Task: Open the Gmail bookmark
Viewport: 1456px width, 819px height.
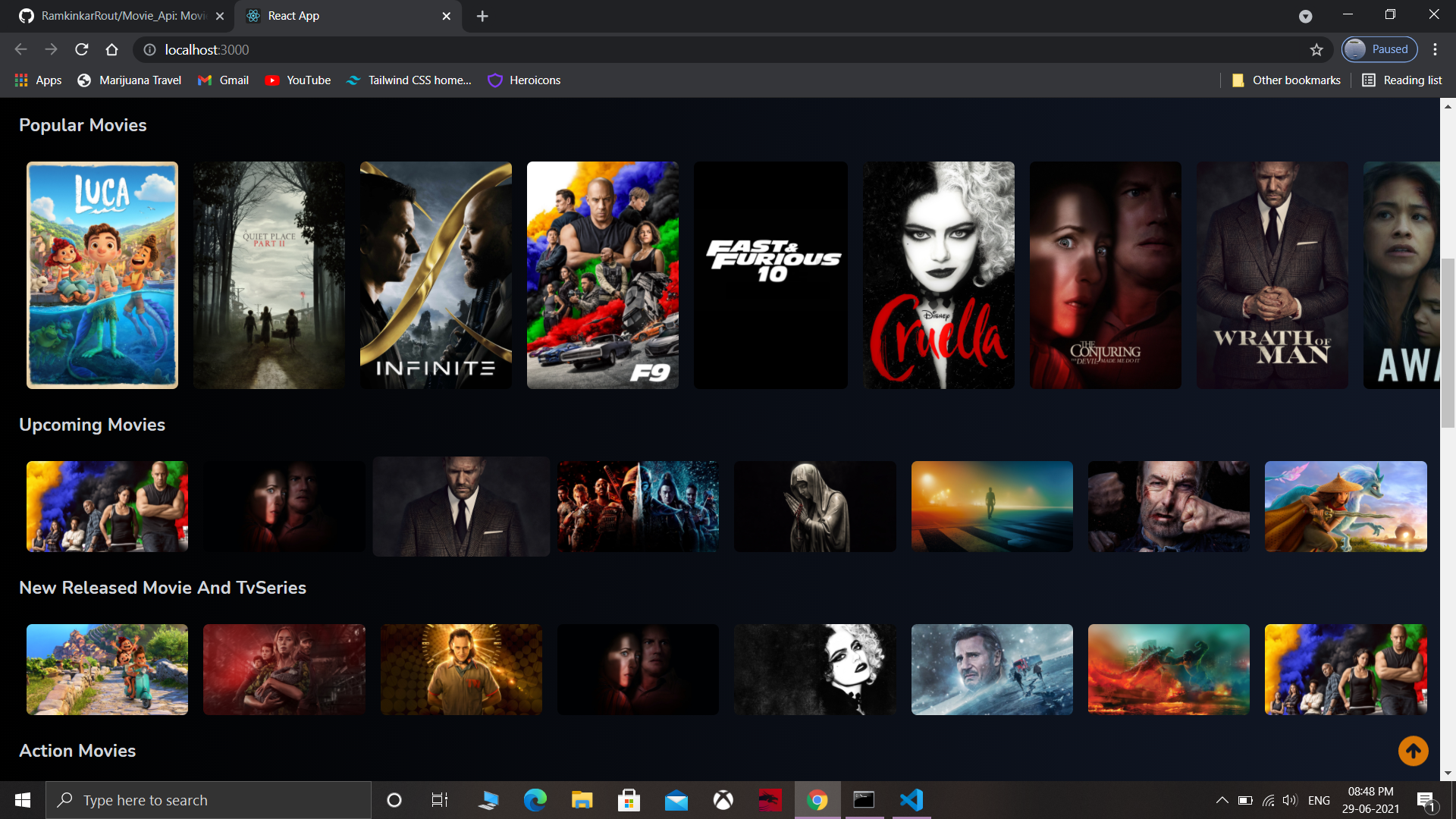Action: 223,80
